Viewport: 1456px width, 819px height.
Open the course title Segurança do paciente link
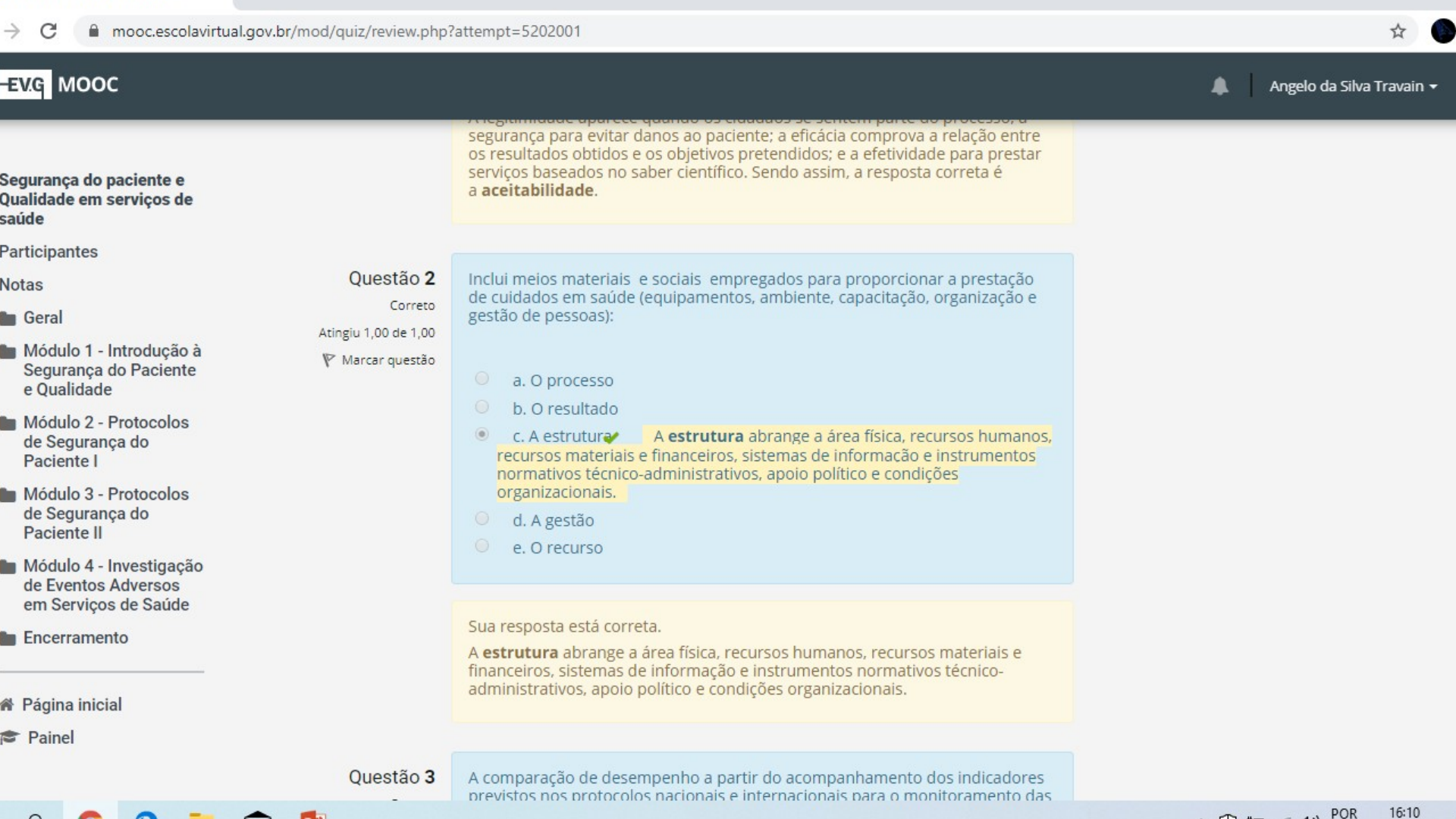tap(96, 199)
